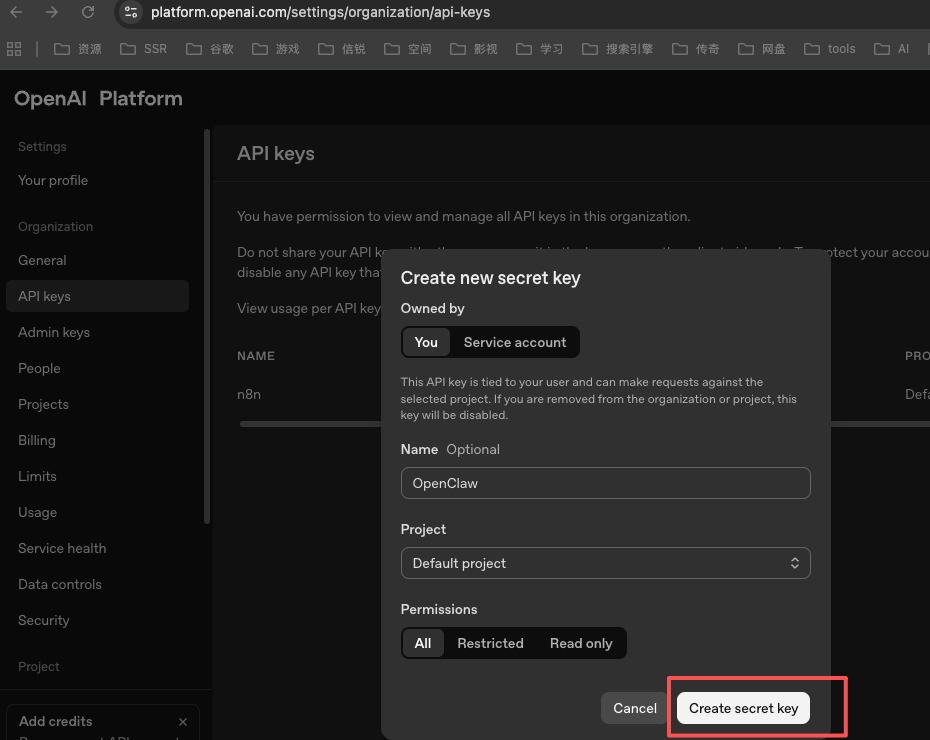
Task: Click Create secret key button
Action: pyautogui.click(x=743, y=708)
